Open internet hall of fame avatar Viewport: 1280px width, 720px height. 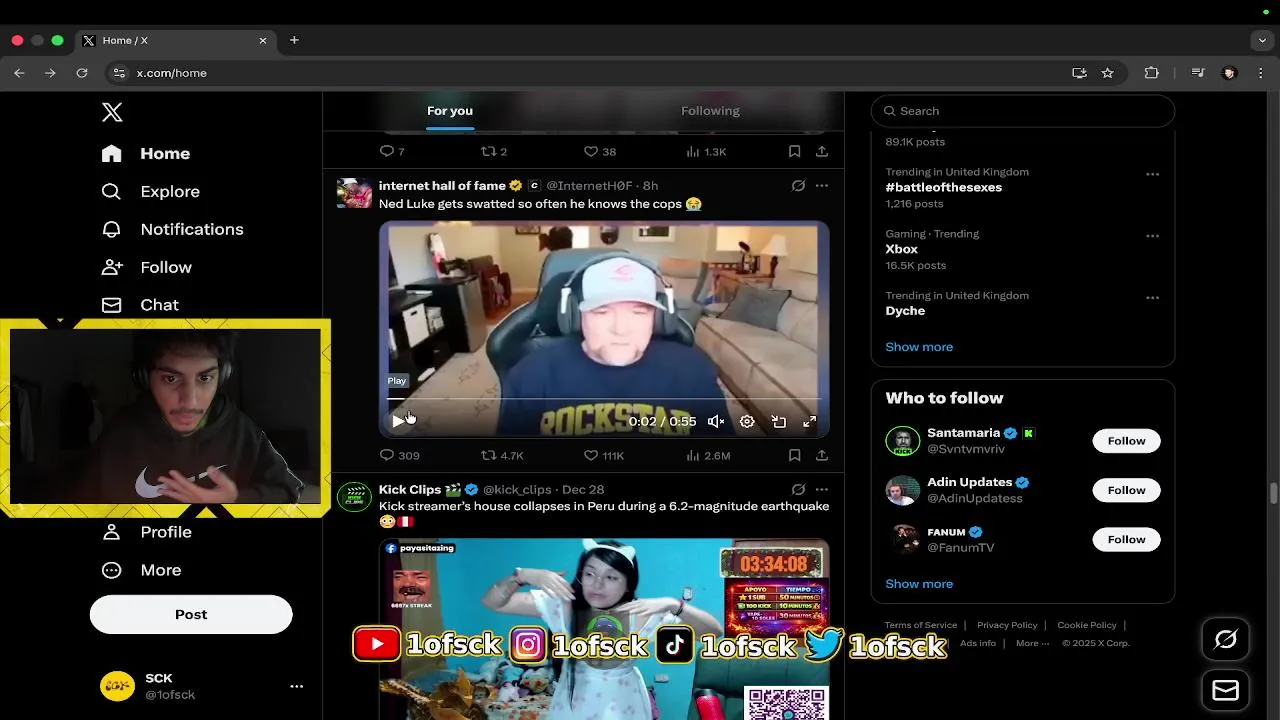coord(354,193)
